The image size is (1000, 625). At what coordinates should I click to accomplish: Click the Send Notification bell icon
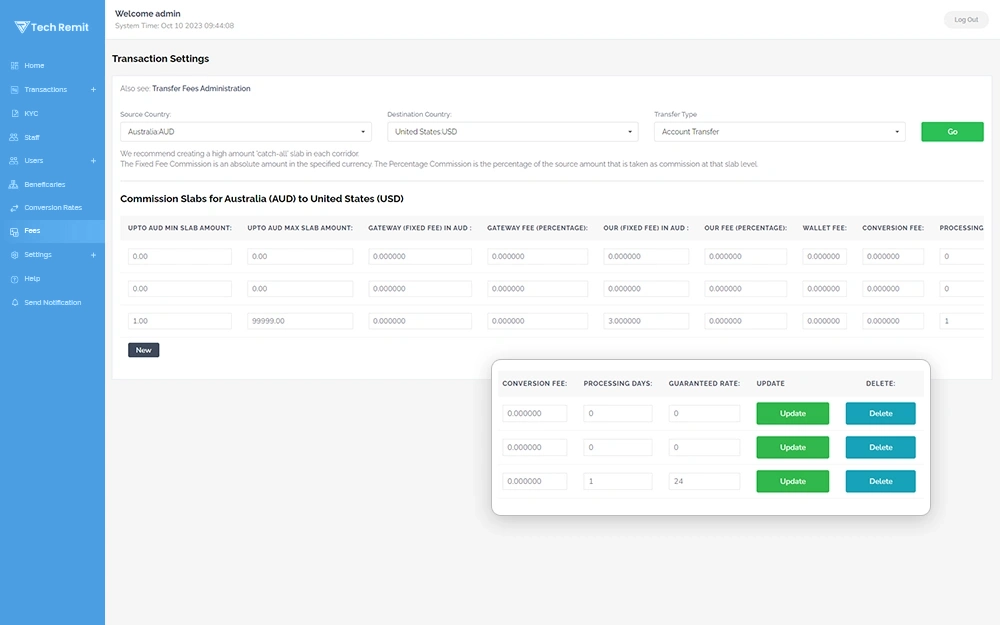pyautogui.click(x=14, y=302)
